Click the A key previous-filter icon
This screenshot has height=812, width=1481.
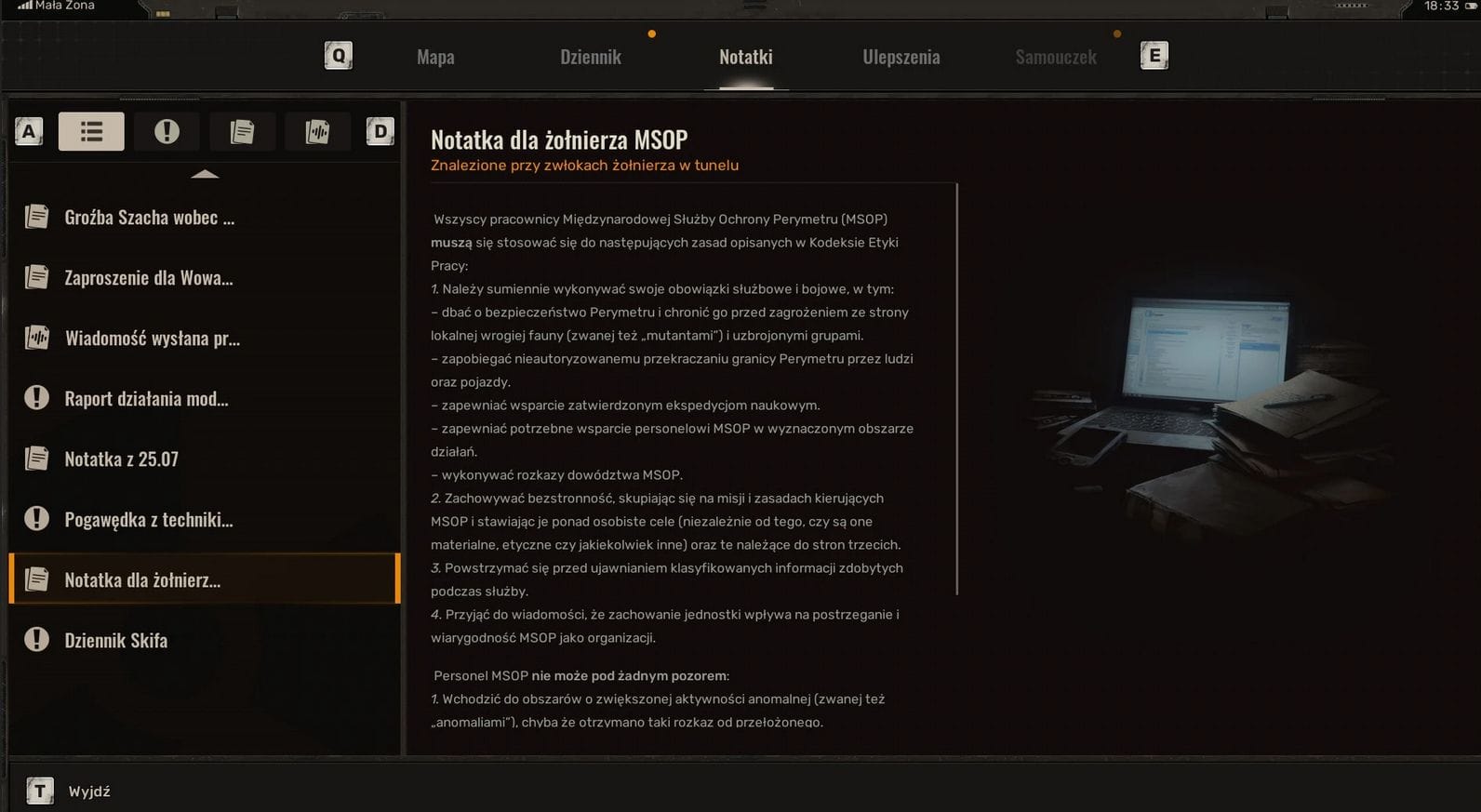(x=29, y=131)
